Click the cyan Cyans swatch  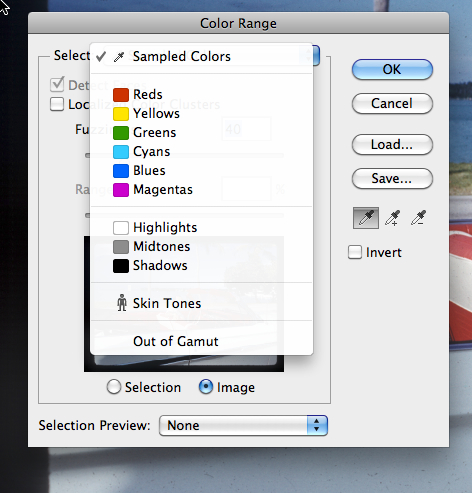point(121,152)
